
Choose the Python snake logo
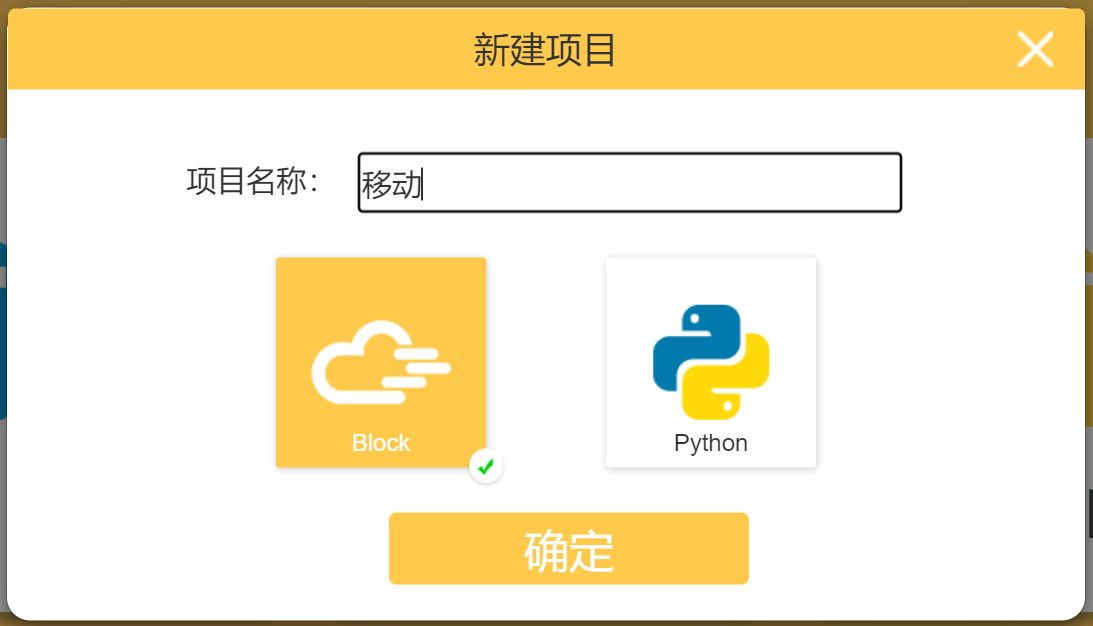coord(711,362)
